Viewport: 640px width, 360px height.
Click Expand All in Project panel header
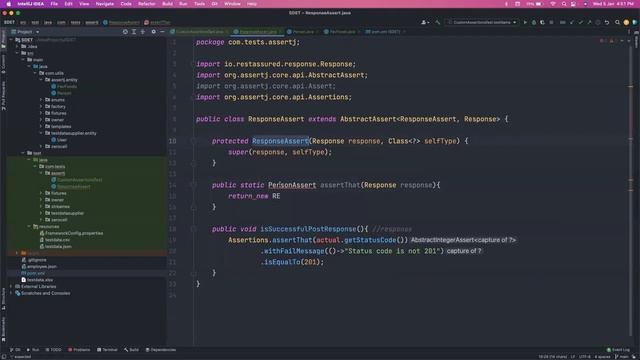[x=134, y=32]
